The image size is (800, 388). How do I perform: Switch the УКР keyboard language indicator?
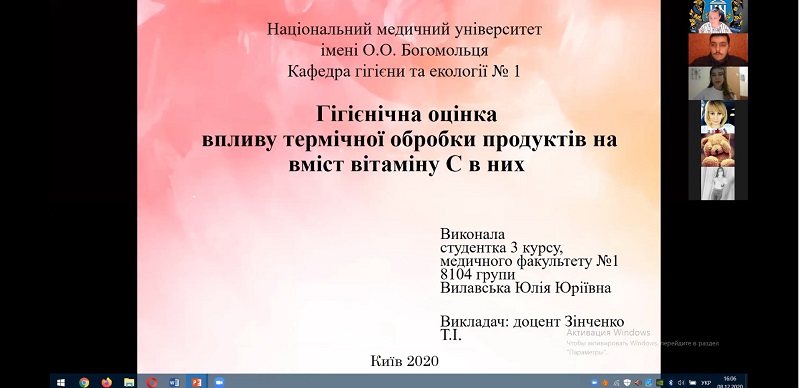point(706,383)
